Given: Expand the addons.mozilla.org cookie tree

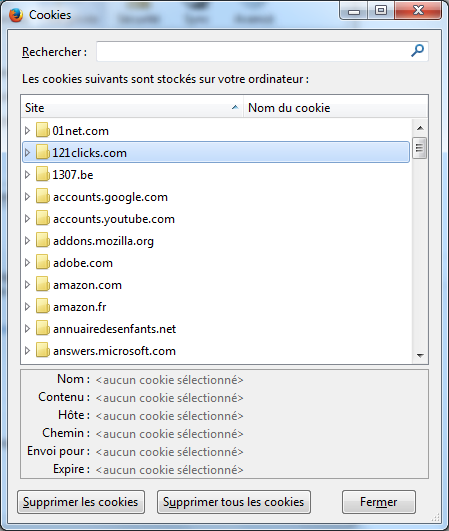Looking at the screenshot, I should click(x=27, y=240).
